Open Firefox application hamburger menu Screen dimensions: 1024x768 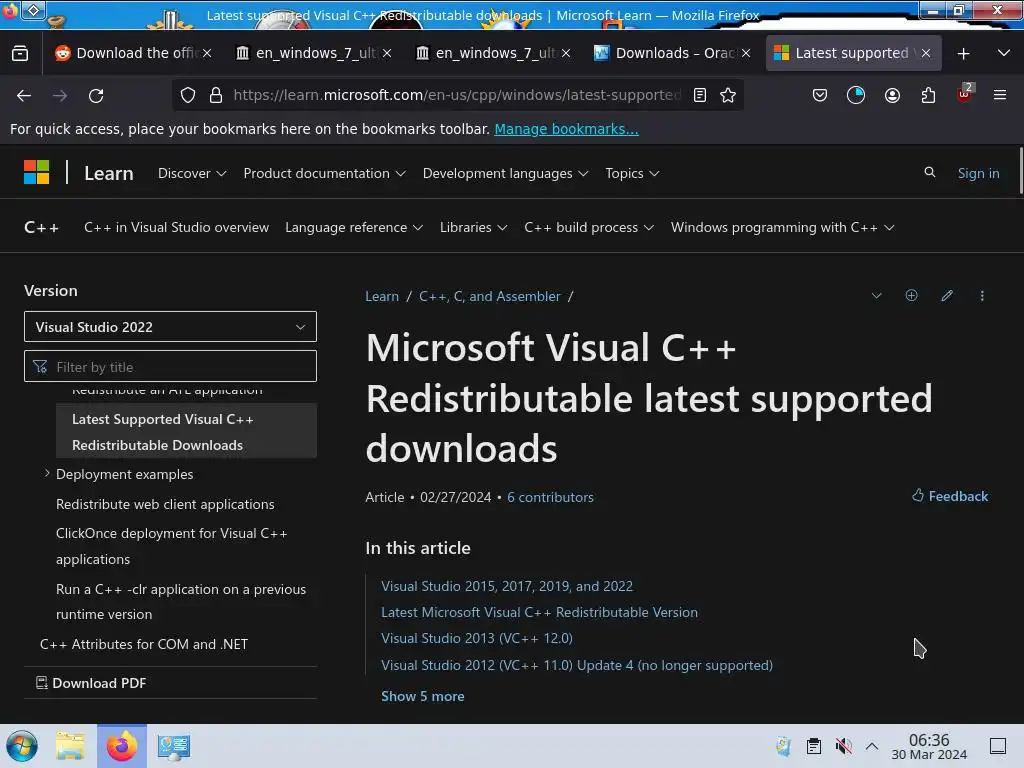pos(1000,95)
